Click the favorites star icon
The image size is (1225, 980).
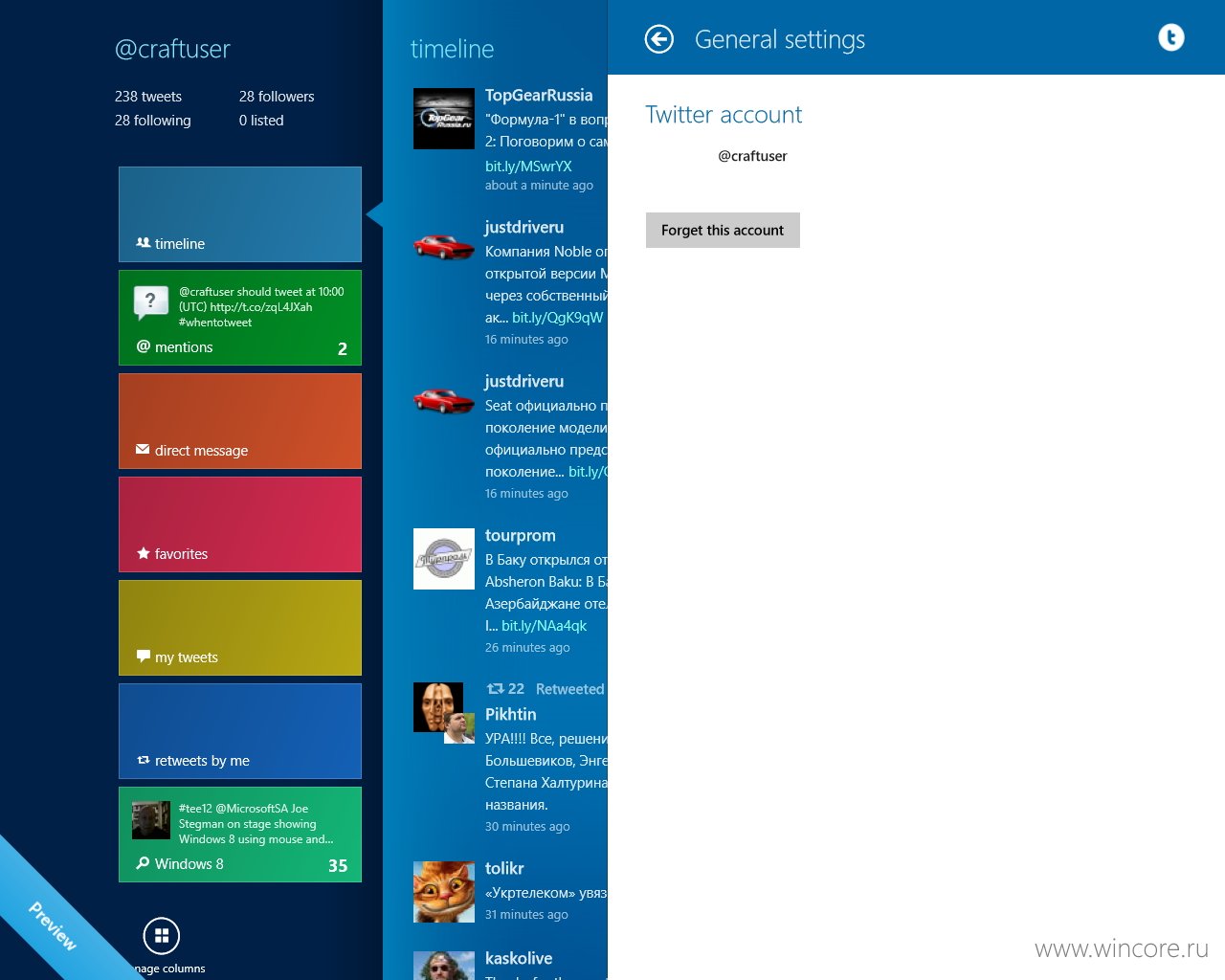[x=144, y=553]
